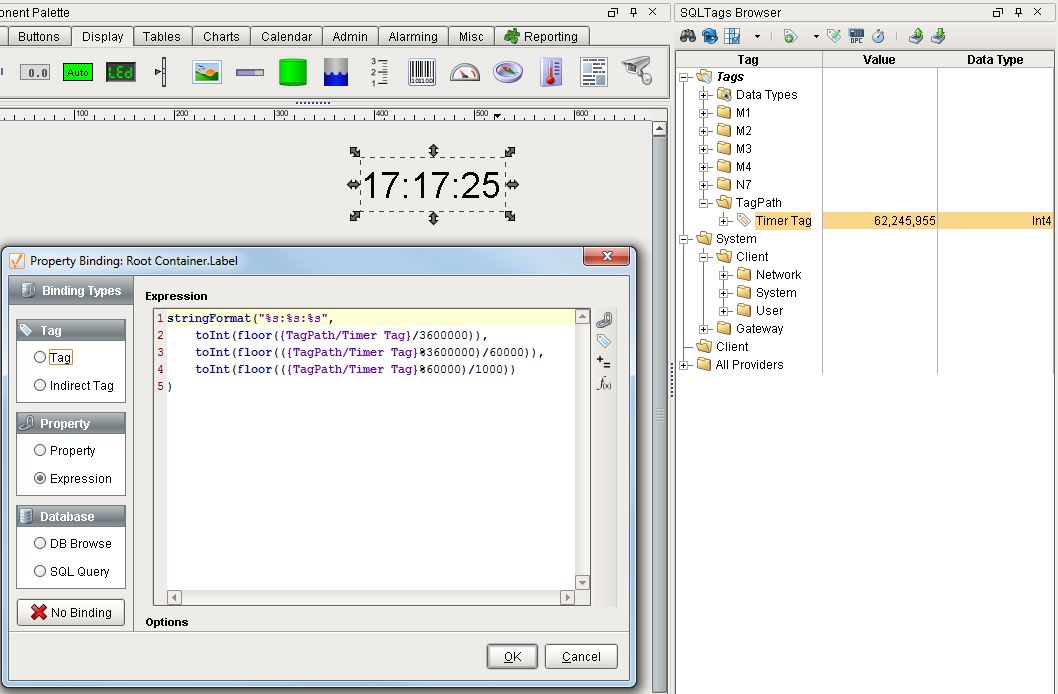Select the Property binding radio button

pyautogui.click(x=41, y=450)
